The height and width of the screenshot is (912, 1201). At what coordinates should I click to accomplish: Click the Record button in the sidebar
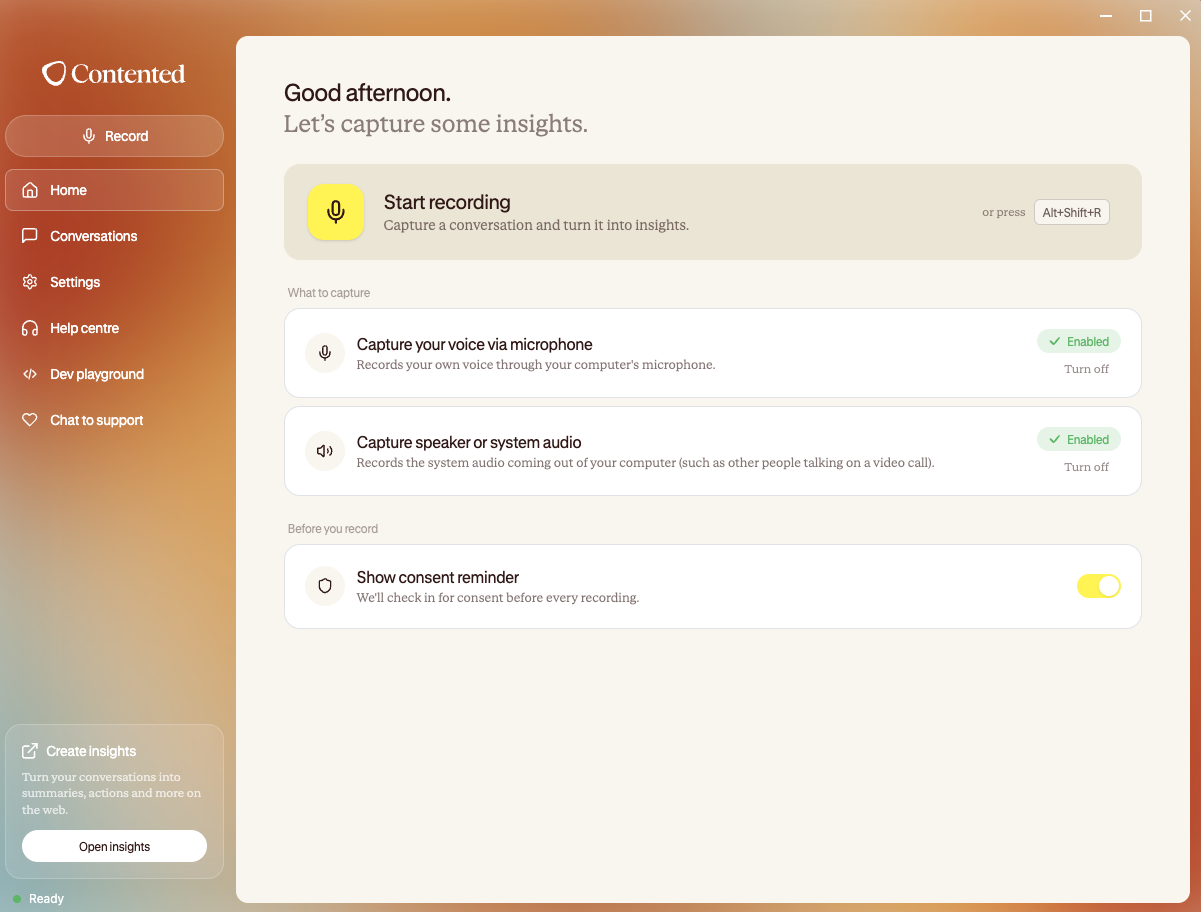(x=114, y=136)
